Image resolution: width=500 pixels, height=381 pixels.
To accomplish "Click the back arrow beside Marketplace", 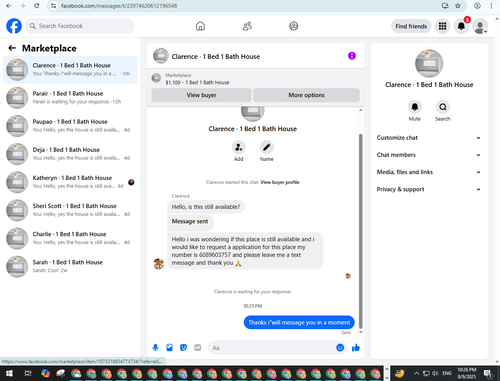I will (12, 48).
